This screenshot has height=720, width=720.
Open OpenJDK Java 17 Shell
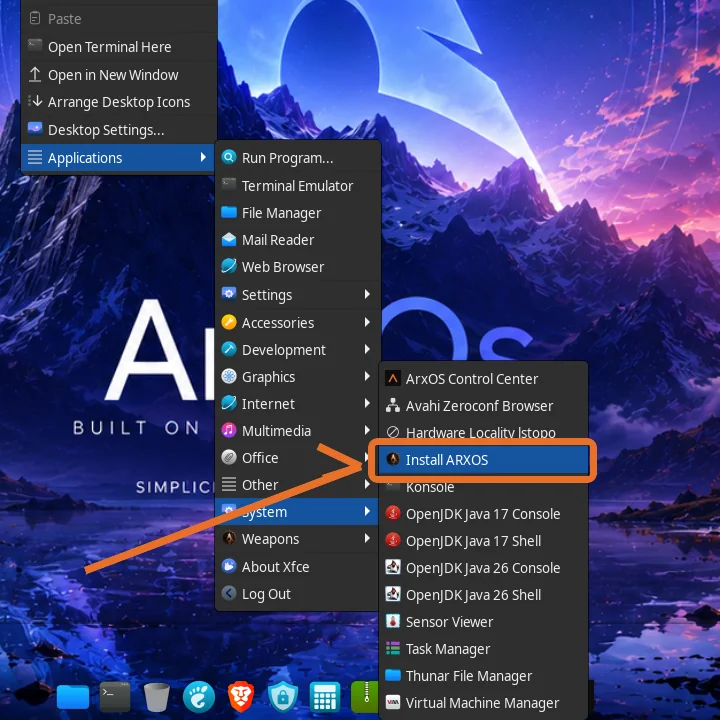pyautogui.click(x=483, y=541)
